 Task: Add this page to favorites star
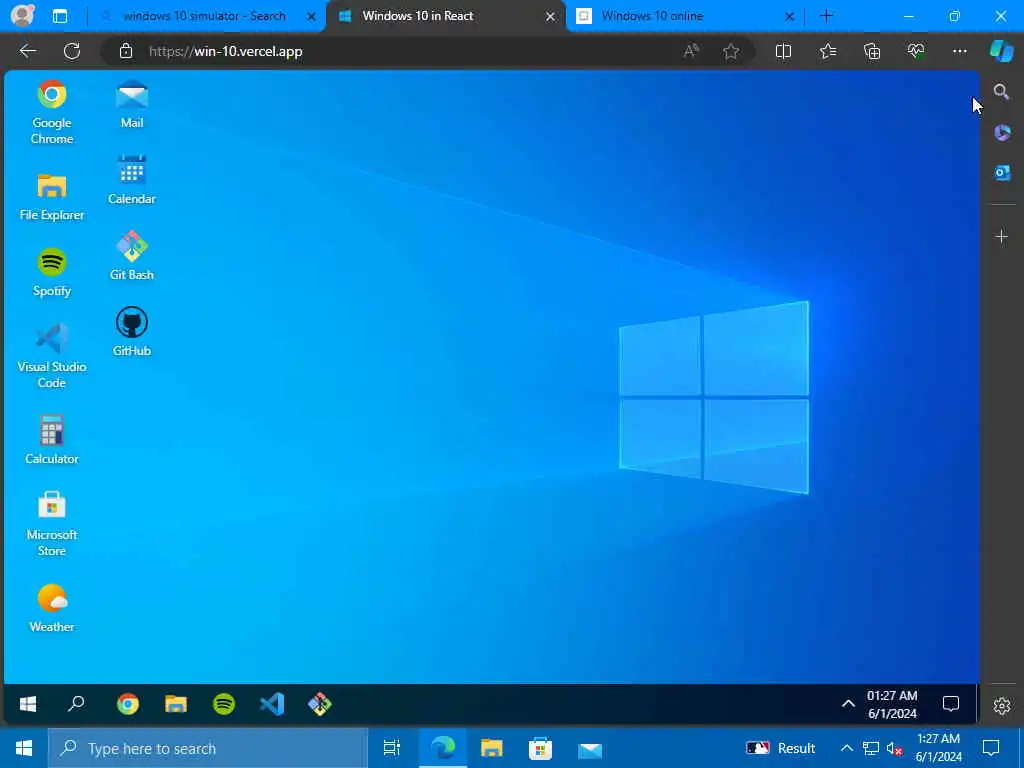[x=731, y=51]
